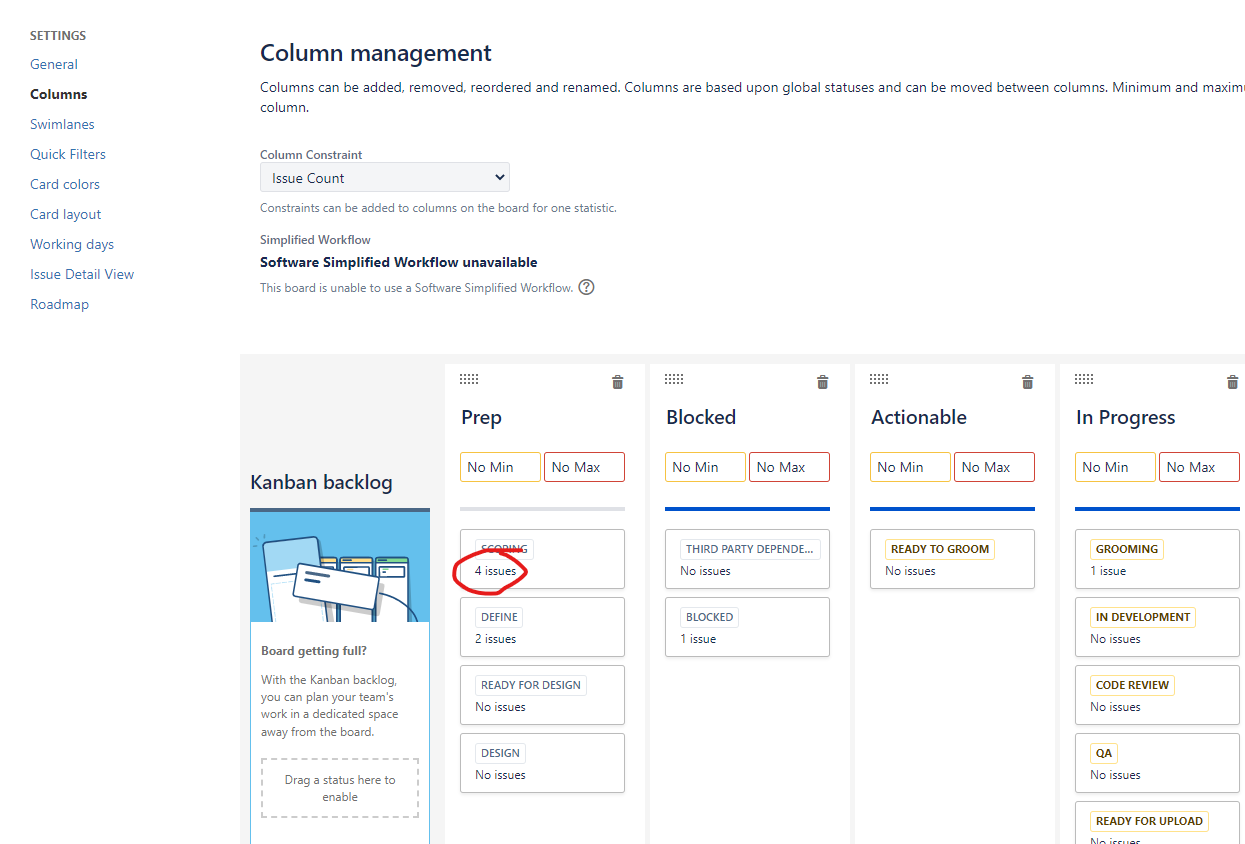The image size is (1245, 844).
Task: Open the Column Constraint Issue Count dropdown
Action: pos(385,178)
